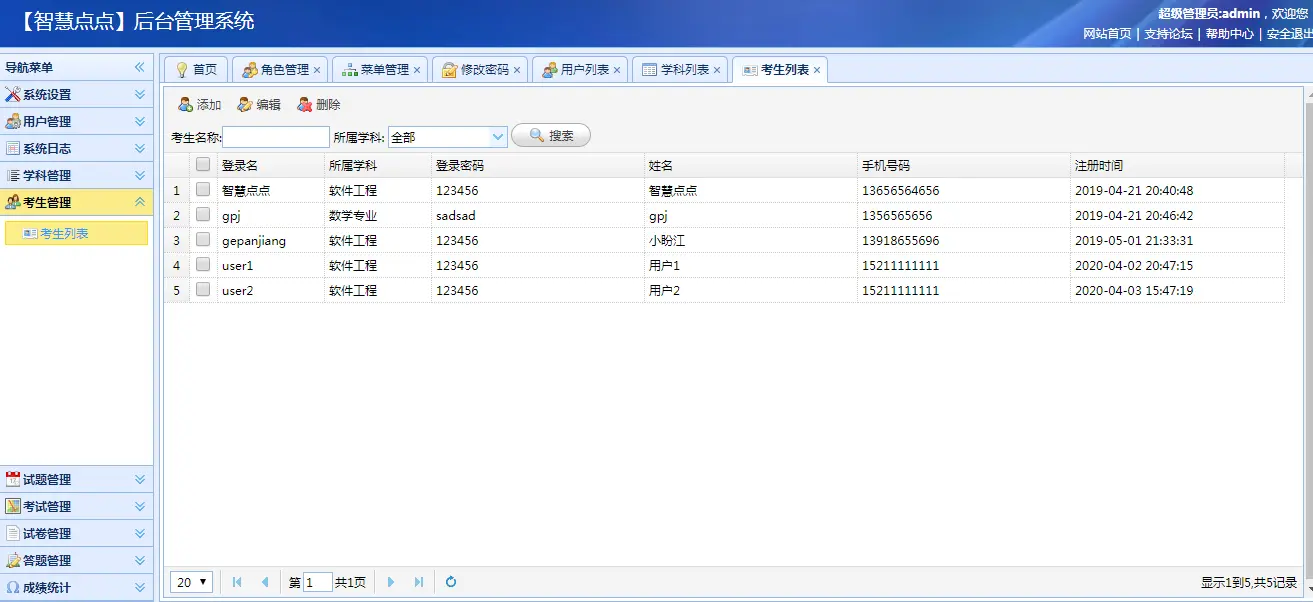Toggle the select-all checkbox in header
The image size is (1313, 602).
(x=203, y=165)
